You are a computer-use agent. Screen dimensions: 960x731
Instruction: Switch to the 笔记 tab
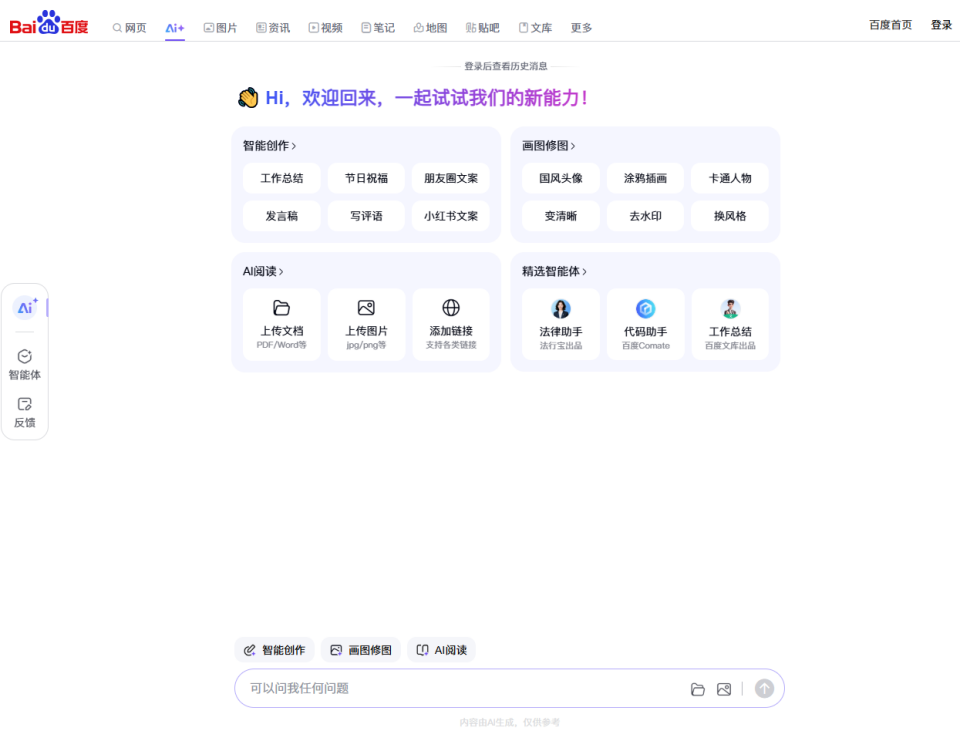[x=378, y=28]
